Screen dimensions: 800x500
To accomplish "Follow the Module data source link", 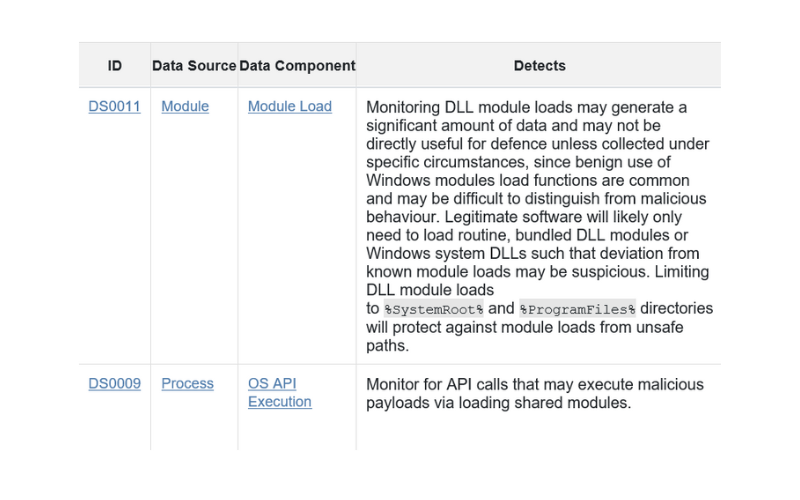I will point(185,106).
